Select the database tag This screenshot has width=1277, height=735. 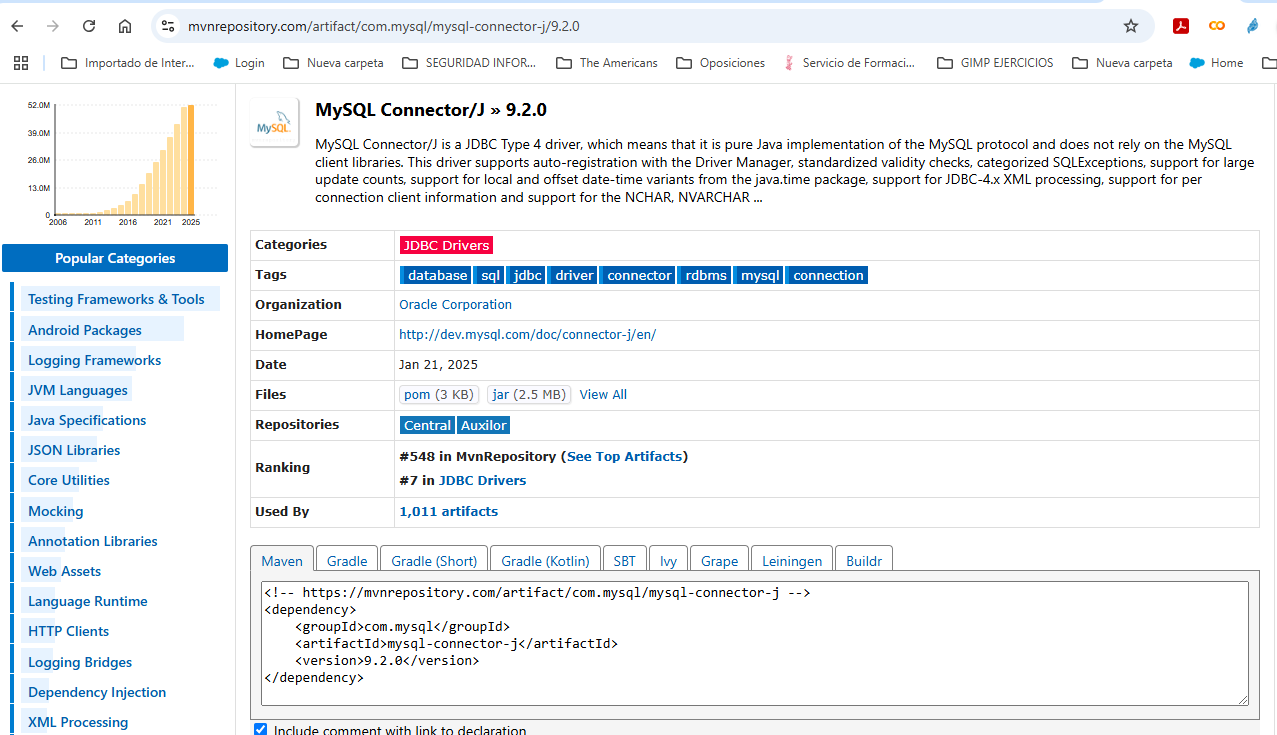437,275
